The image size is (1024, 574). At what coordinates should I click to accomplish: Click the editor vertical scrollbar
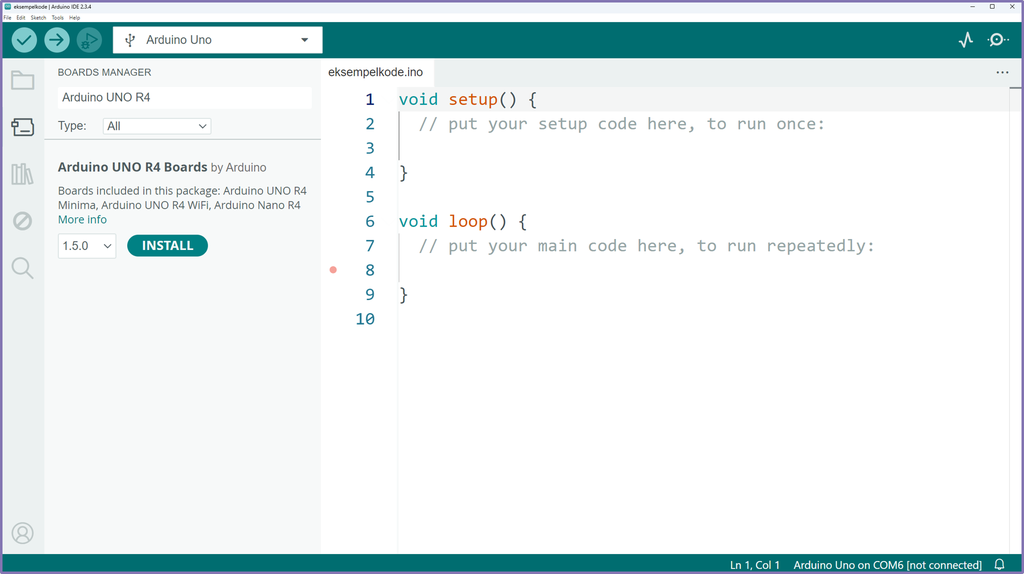pos(1016,320)
